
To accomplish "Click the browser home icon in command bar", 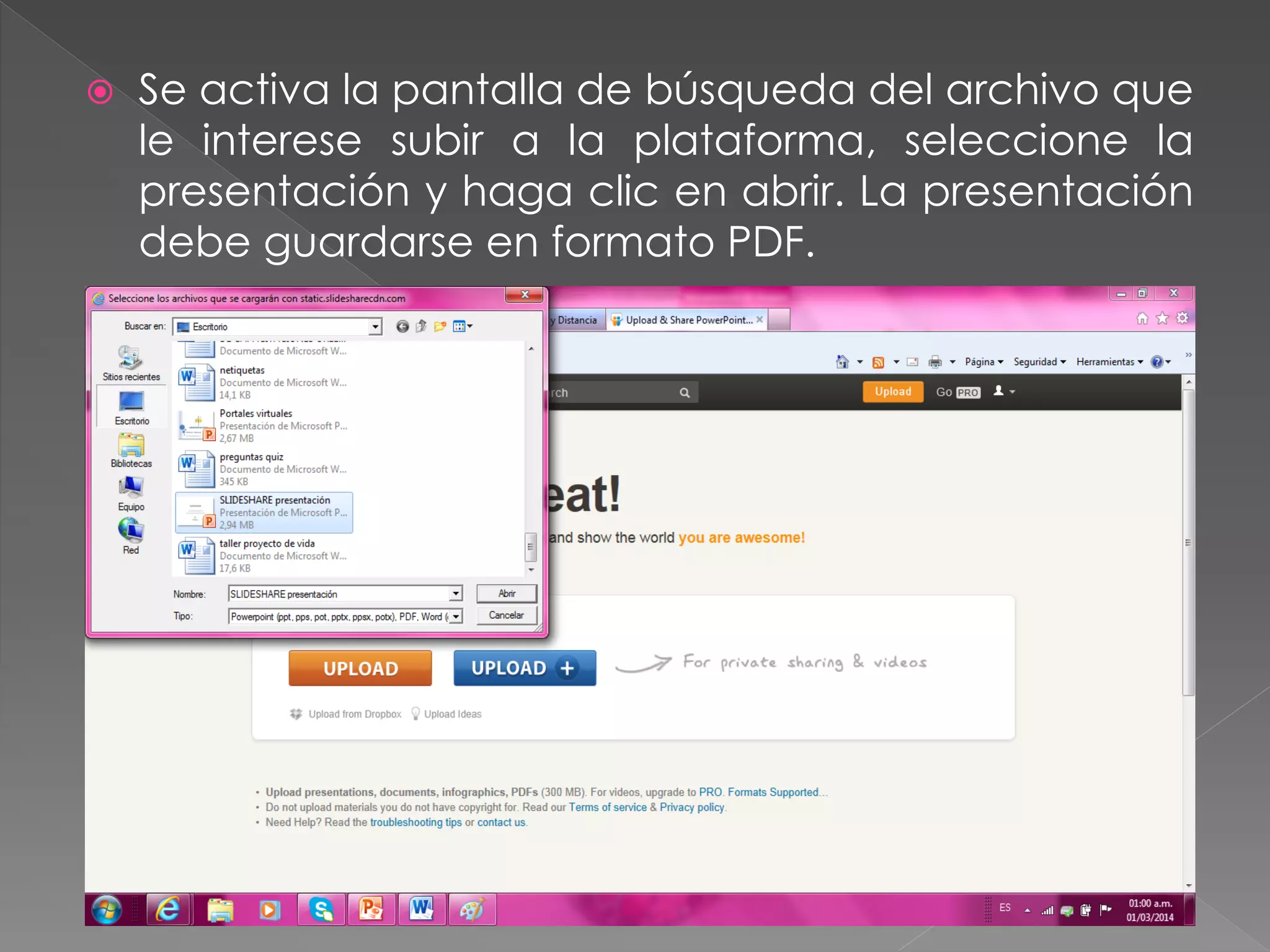I will [x=842, y=362].
